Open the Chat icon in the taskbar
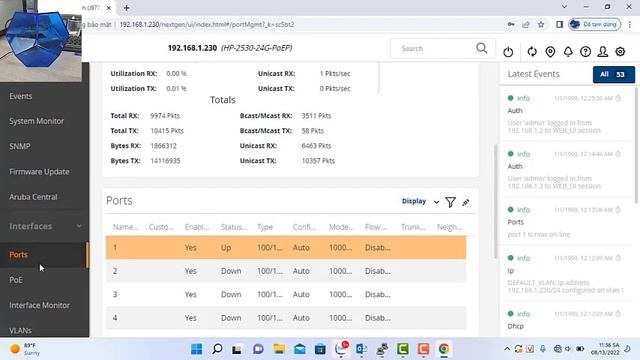This screenshot has height=360, width=640. (x=258, y=349)
